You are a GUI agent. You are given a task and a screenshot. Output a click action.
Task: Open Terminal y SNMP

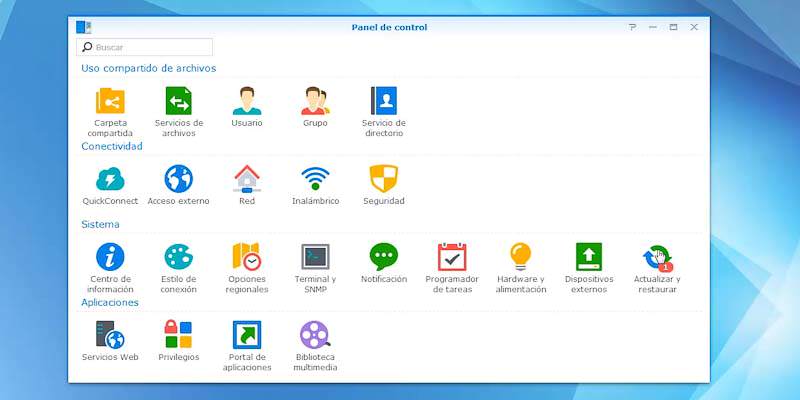point(315,257)
